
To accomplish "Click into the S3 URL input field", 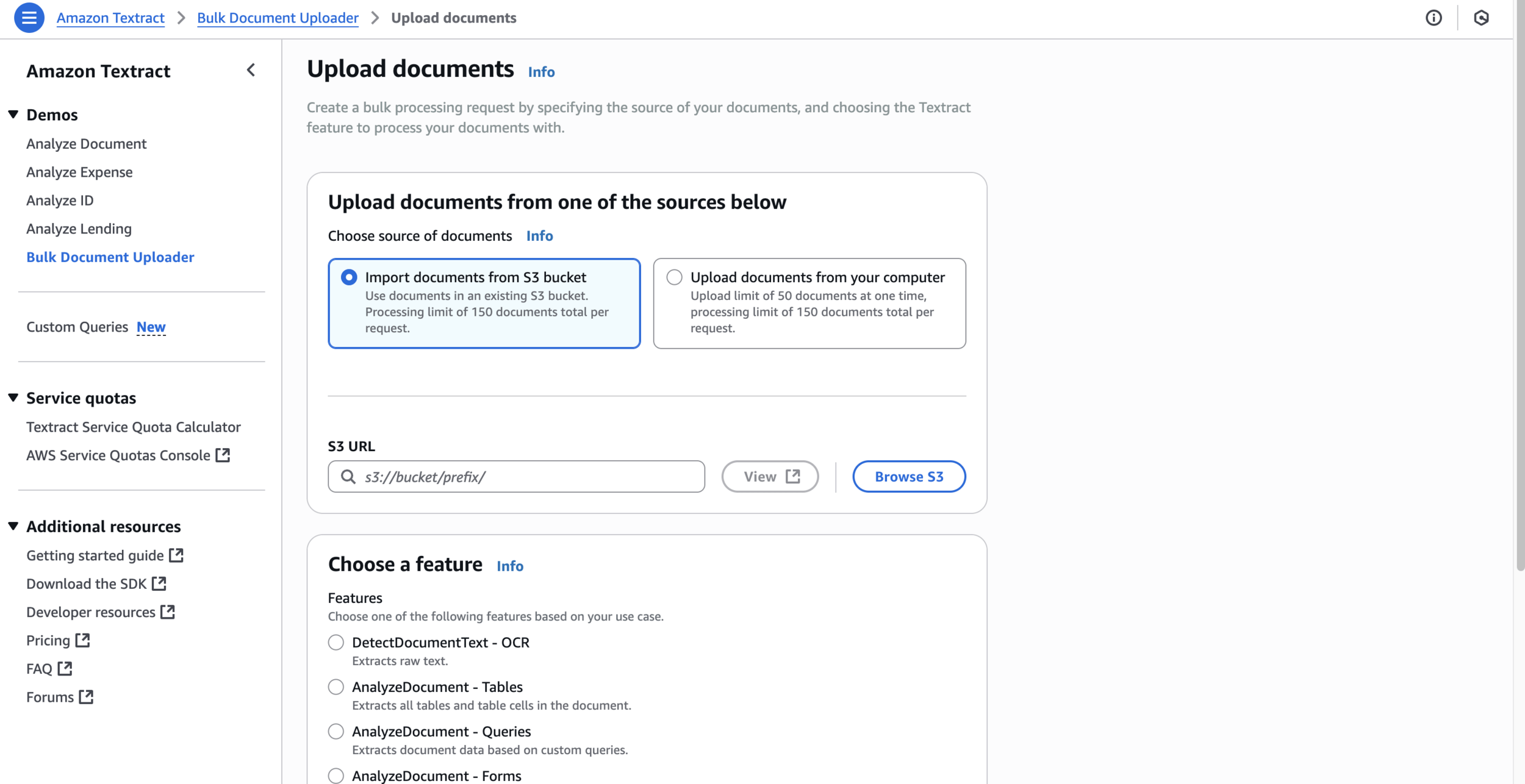I will [x=531, y=477].
